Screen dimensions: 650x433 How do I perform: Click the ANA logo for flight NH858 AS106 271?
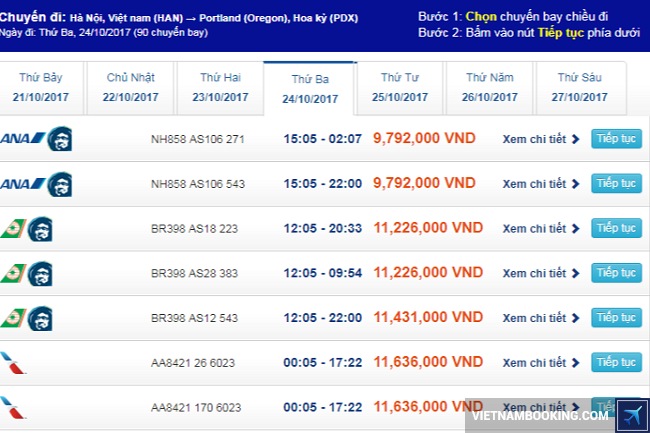(21, 139)
